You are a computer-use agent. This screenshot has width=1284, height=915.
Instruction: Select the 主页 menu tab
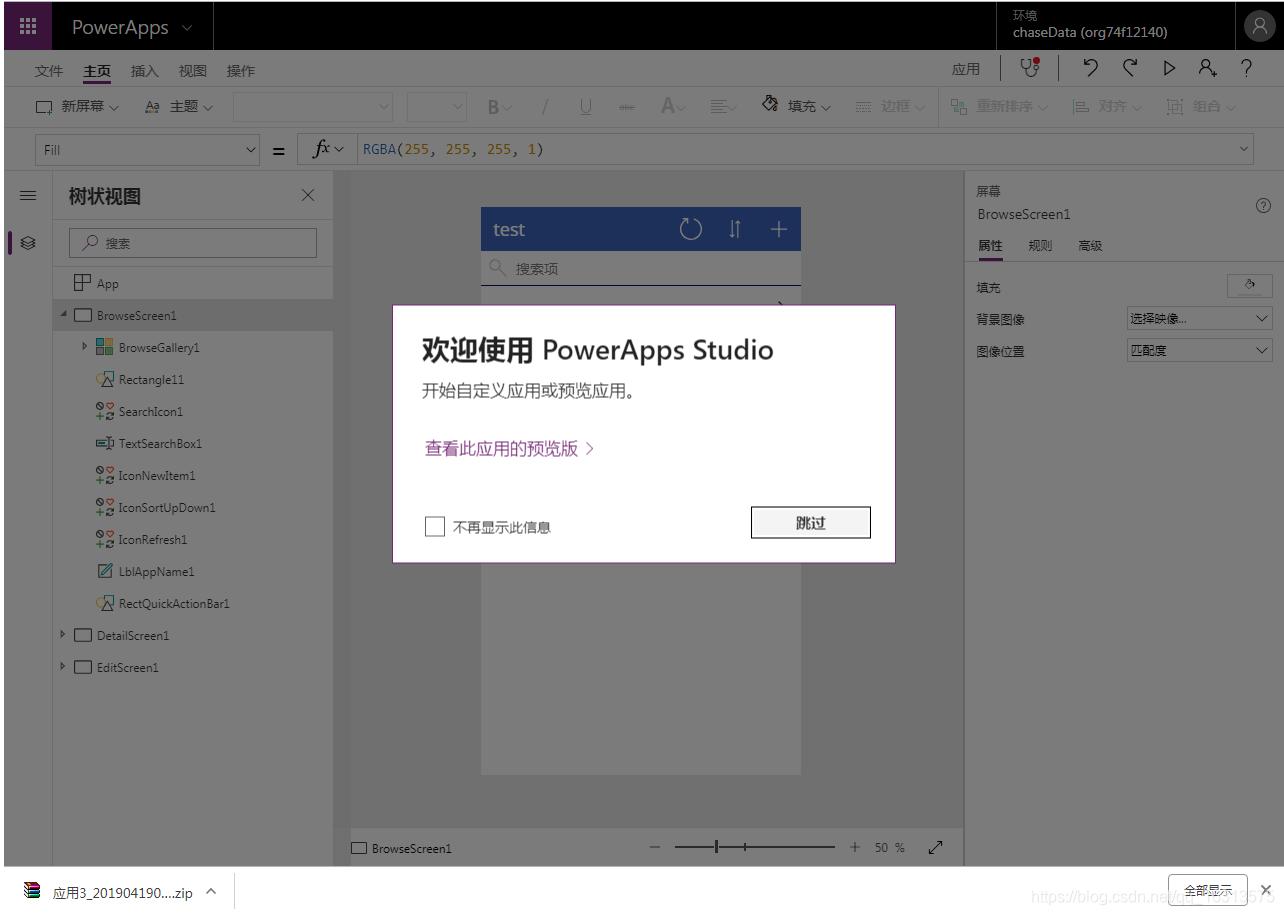click(97, 71)
